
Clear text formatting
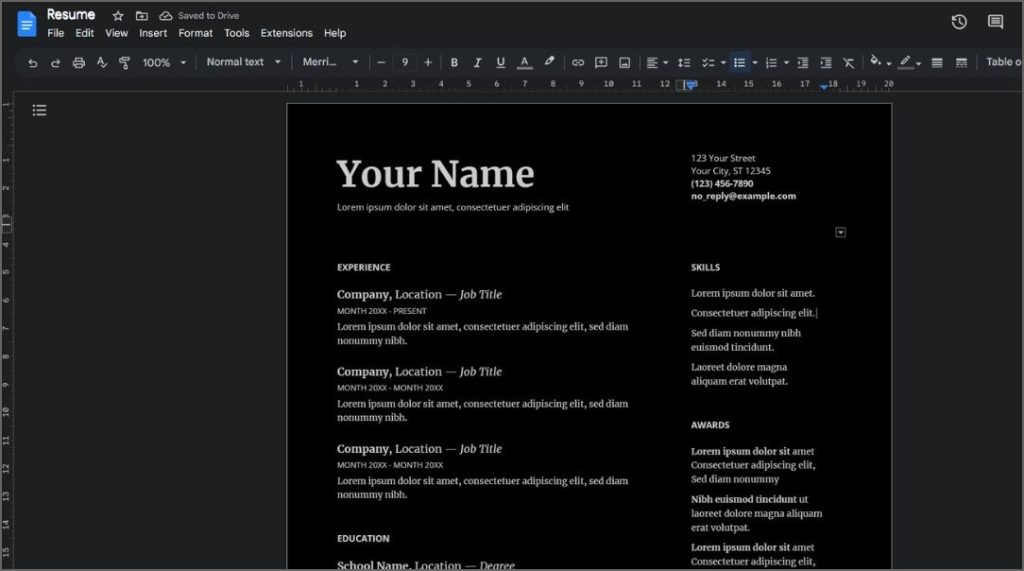point(848,63)
